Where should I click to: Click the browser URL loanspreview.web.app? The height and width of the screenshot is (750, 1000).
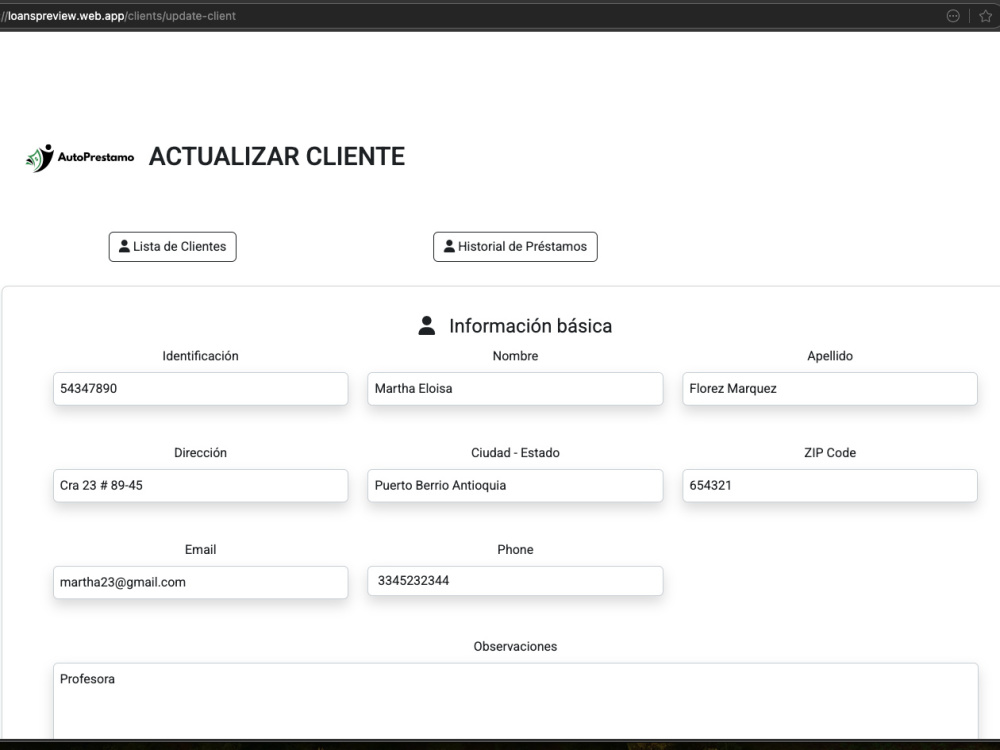[x=118, y=16]
